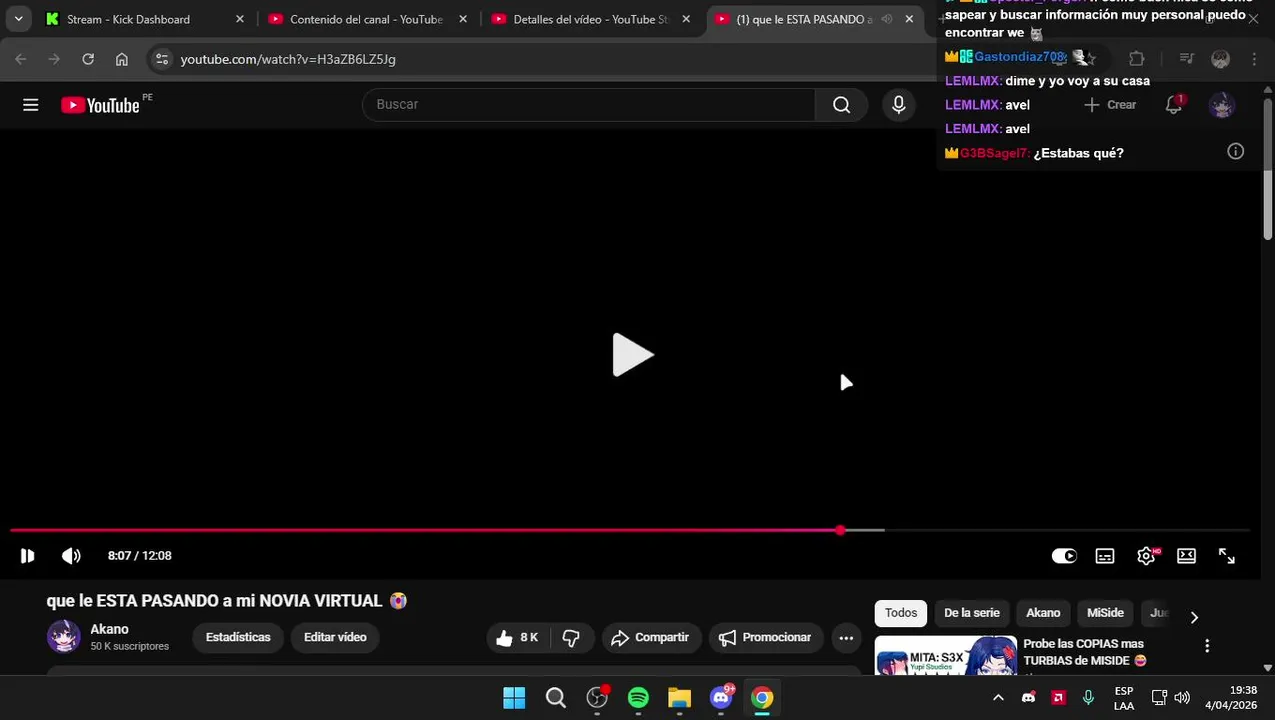
Task: Close the Kick Dashboard tab
Action: (239, 19)
